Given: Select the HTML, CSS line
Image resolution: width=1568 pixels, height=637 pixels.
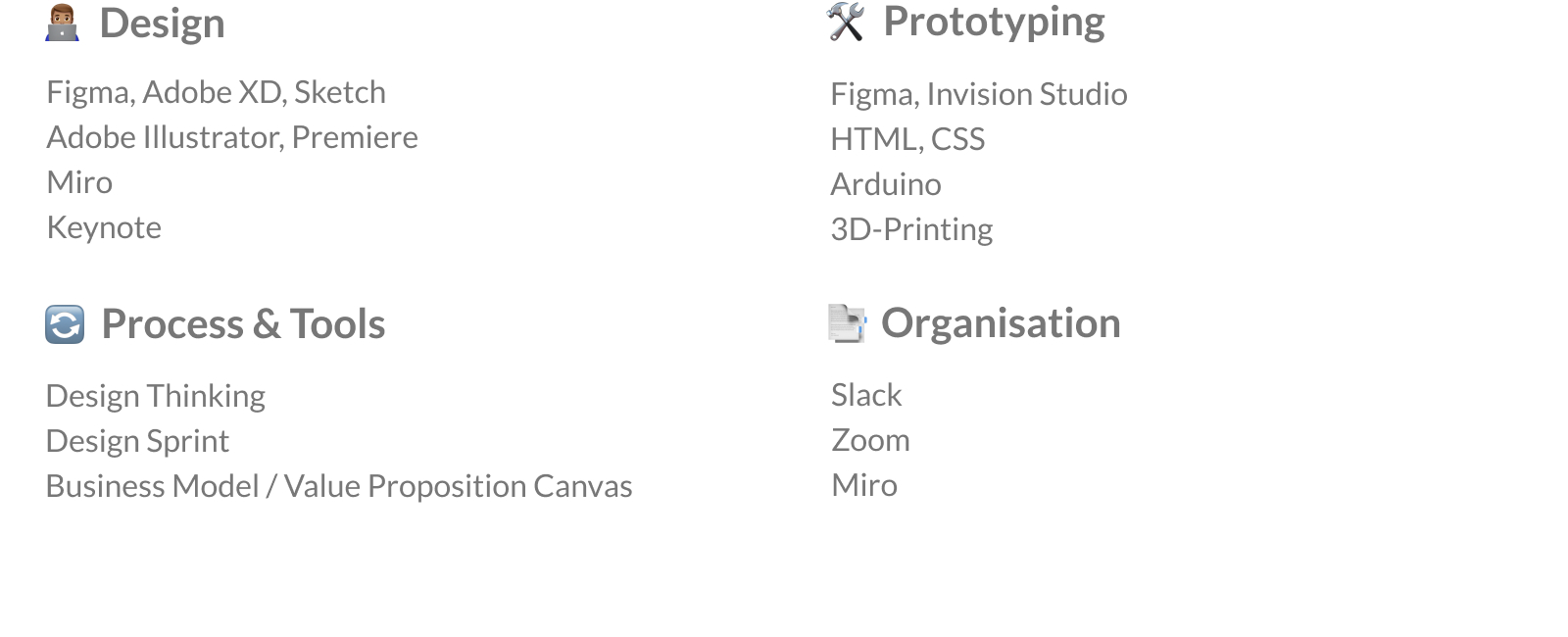Looking at the screenshot, I should 907,139.
